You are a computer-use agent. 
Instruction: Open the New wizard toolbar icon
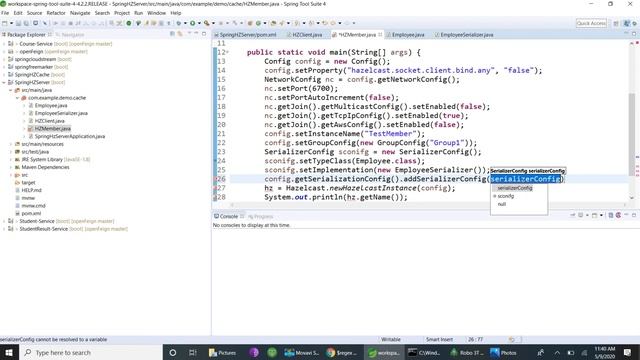[4, 23]
